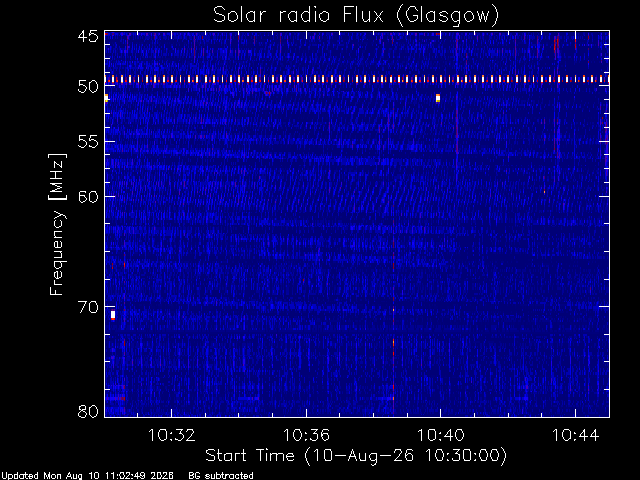This screenshot has height=480, width=640.
Task: Click the 'Frequency [MHz]' axis title
Action: click(57, 224)
